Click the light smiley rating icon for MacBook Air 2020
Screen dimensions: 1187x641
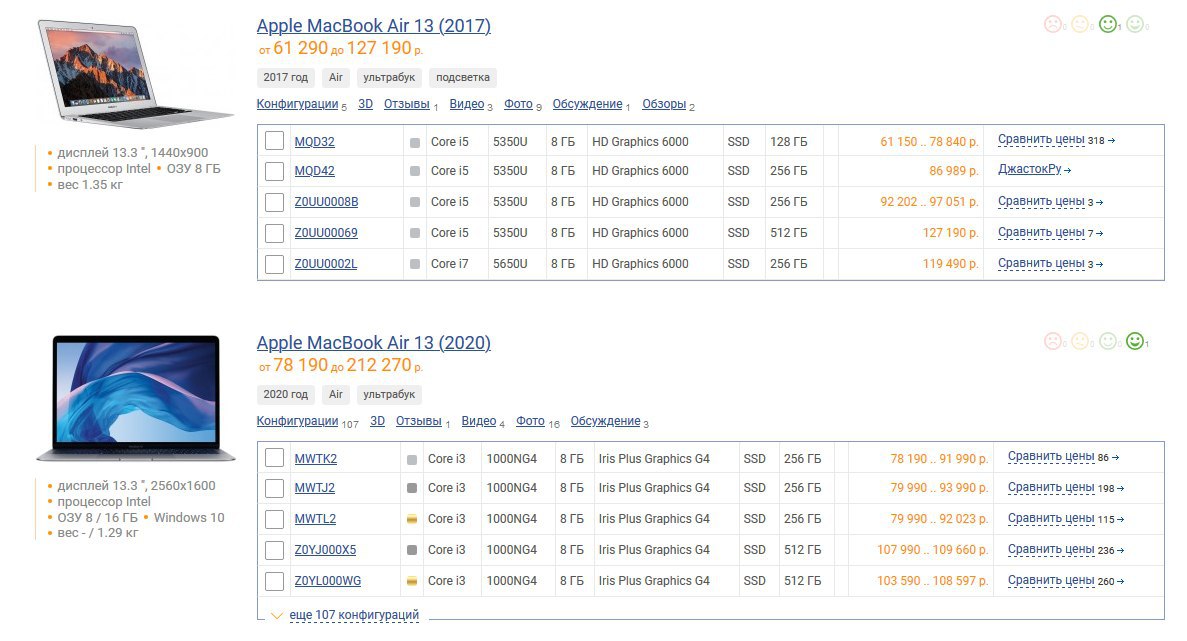(1108, 341)
